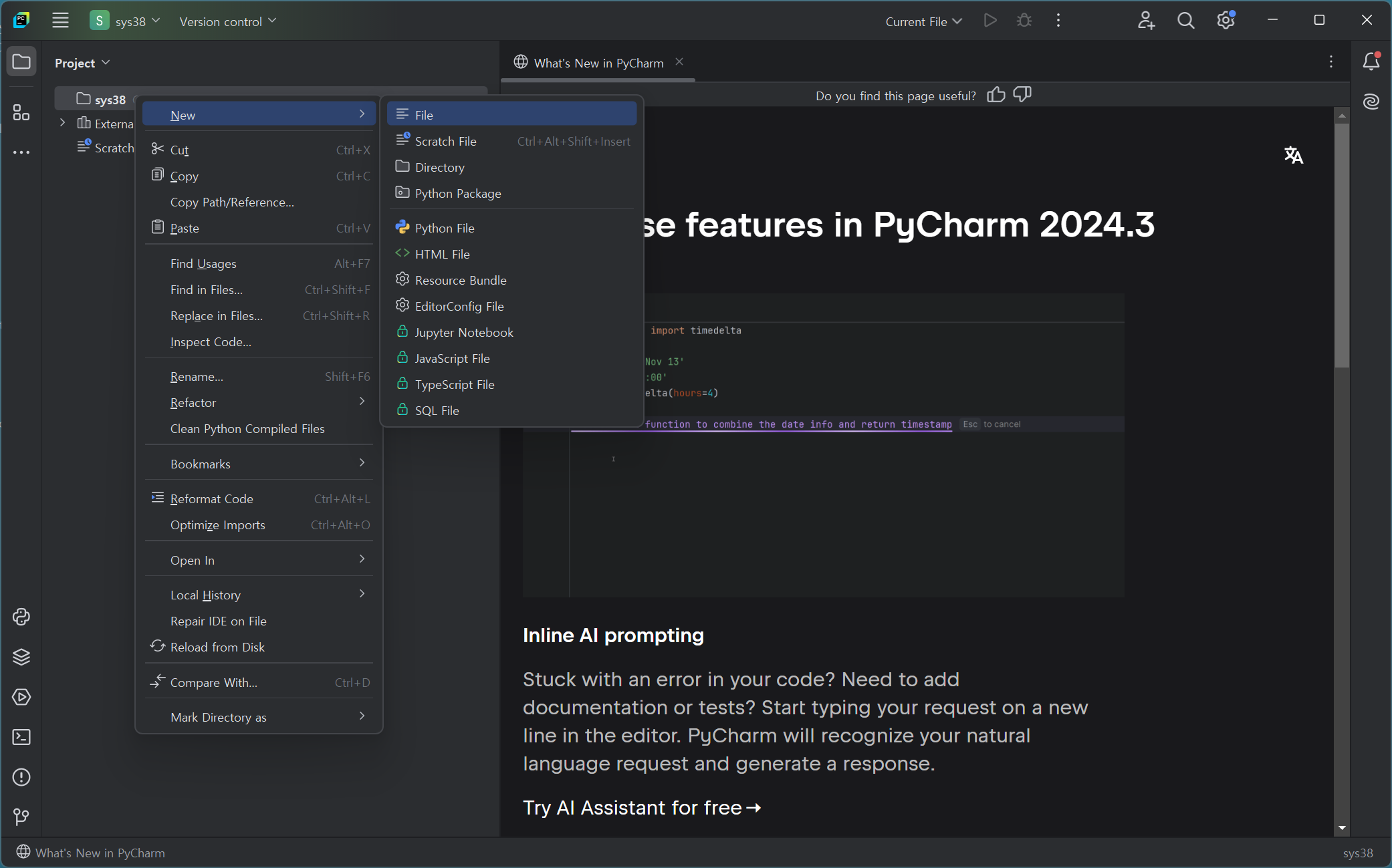This screenshot has height=868, width=1392.
Task: Open the Version control dropdown
Action: click(227, 21)
